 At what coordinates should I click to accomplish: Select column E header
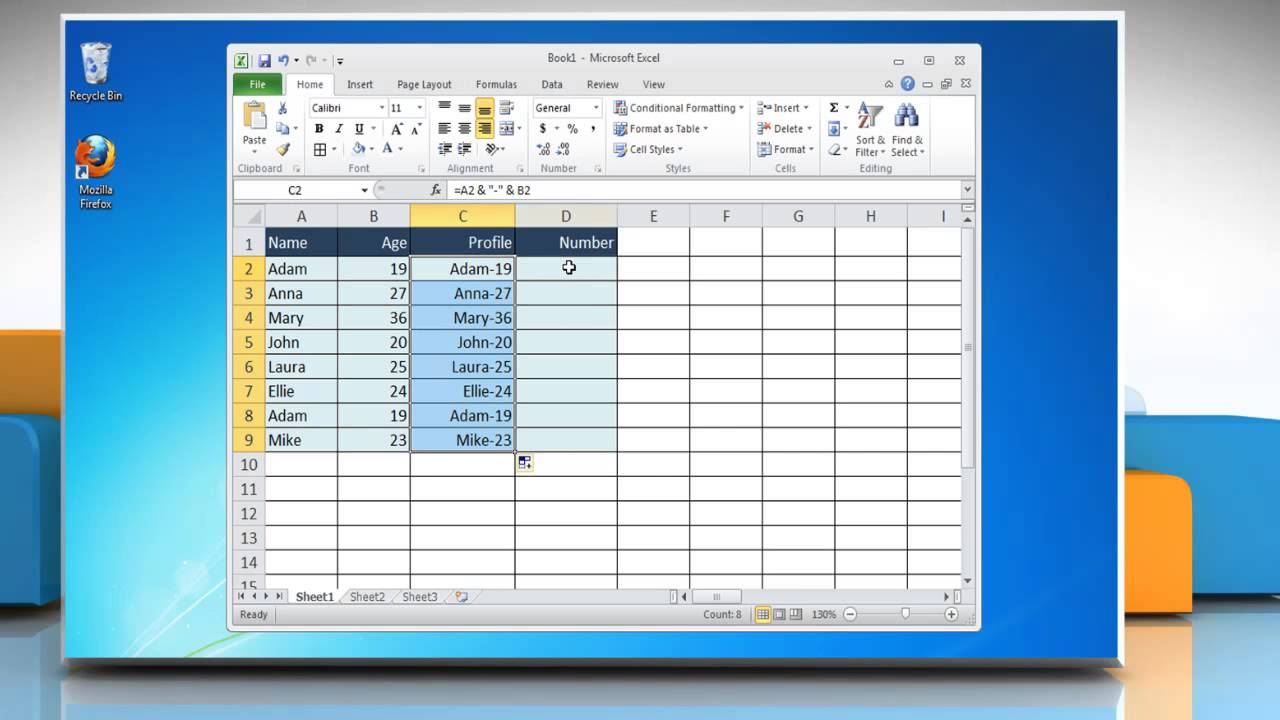click(653, 216)
